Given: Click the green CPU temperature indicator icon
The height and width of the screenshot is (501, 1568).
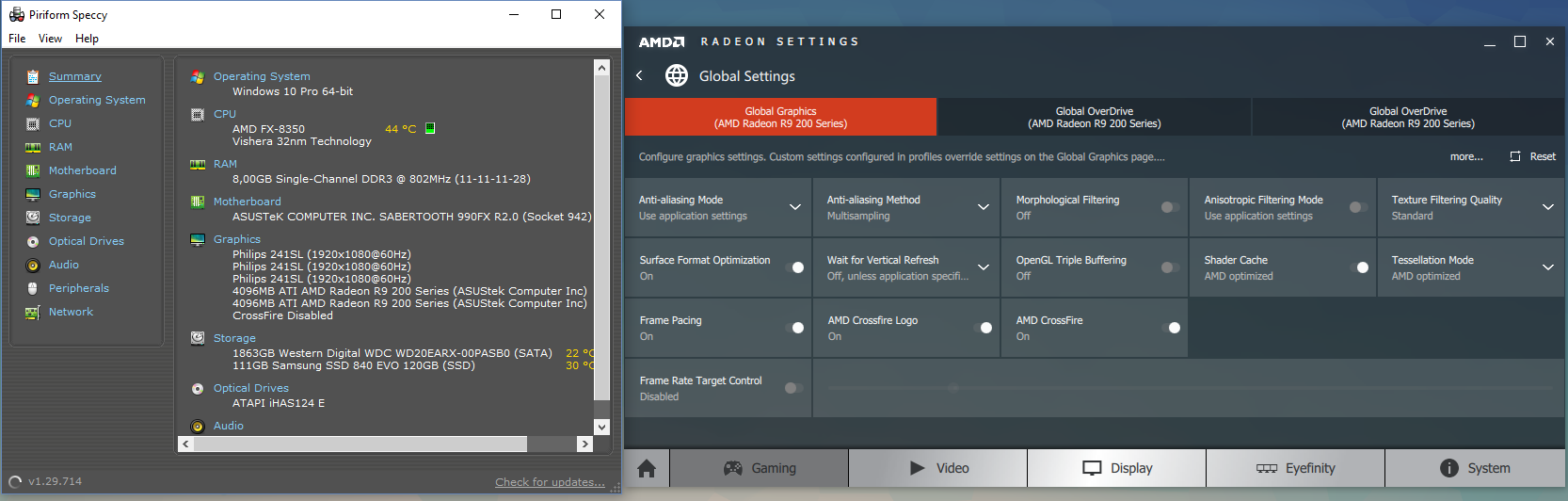Looking at the screenshot, I should (x=430, y=129).
